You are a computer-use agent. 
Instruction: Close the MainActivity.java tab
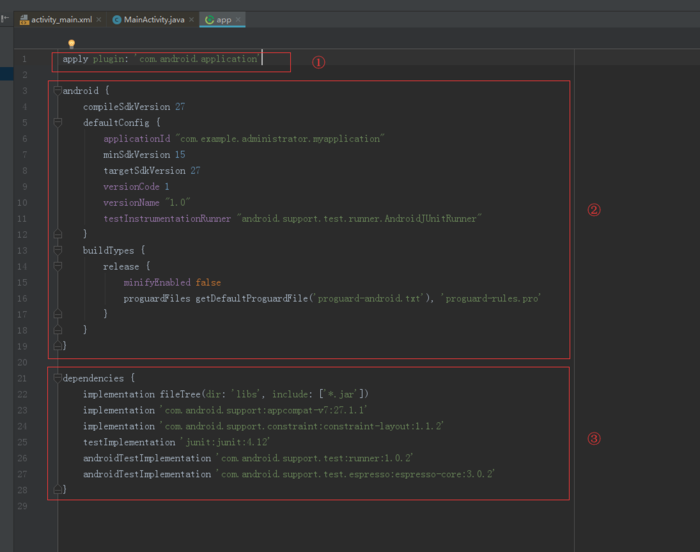191,20
